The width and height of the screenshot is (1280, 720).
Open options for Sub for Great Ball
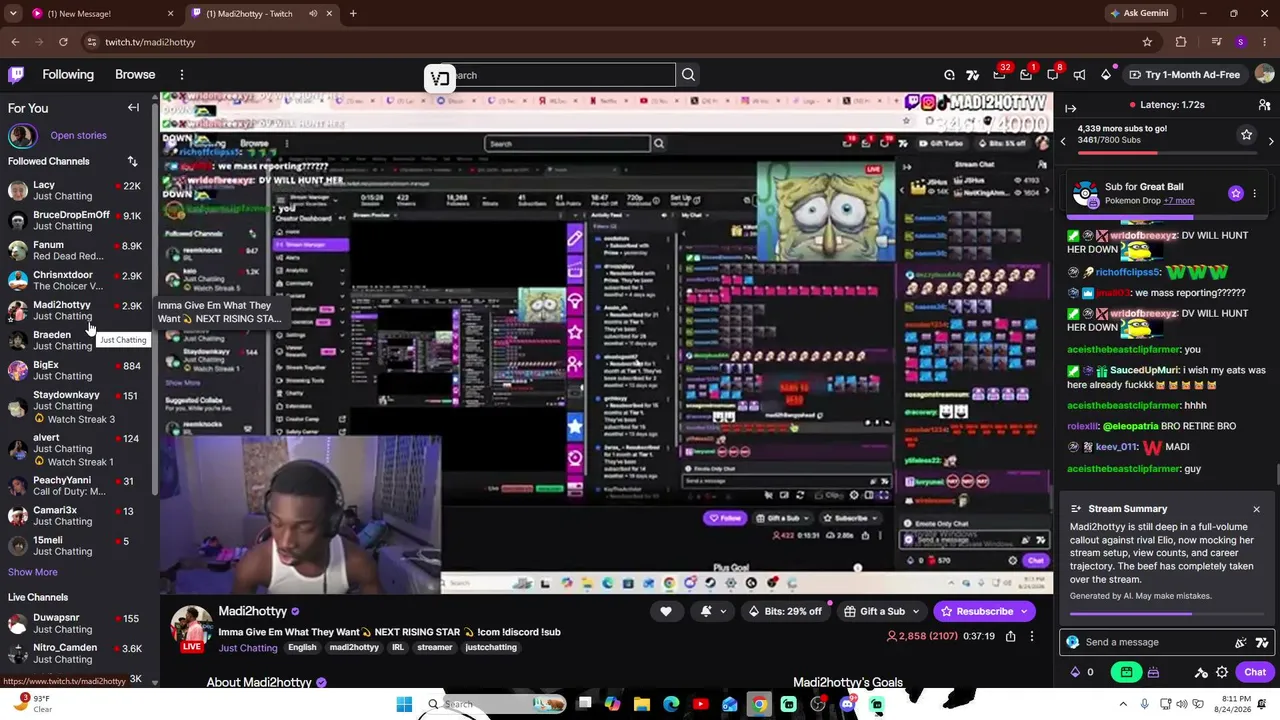[x=1255, y=193]
